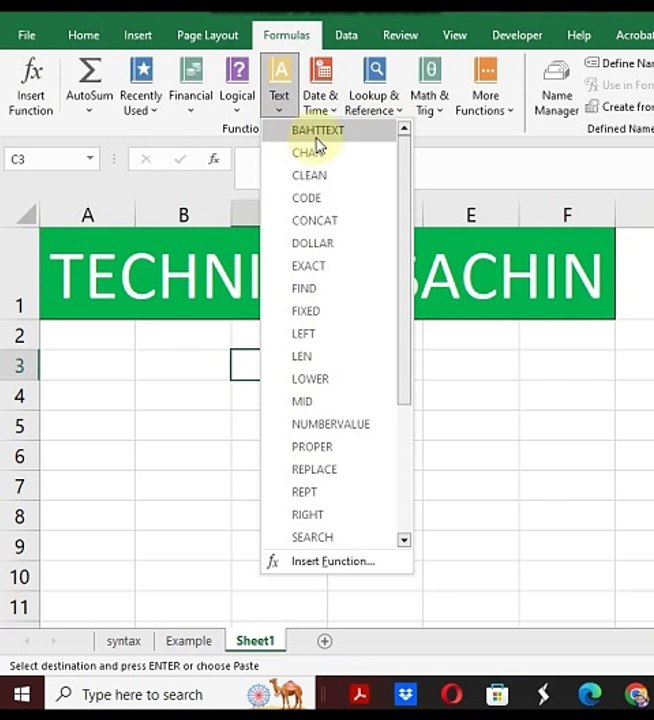Add a new sheet with plus icon

pyautogui.click(x=325, y=641)
